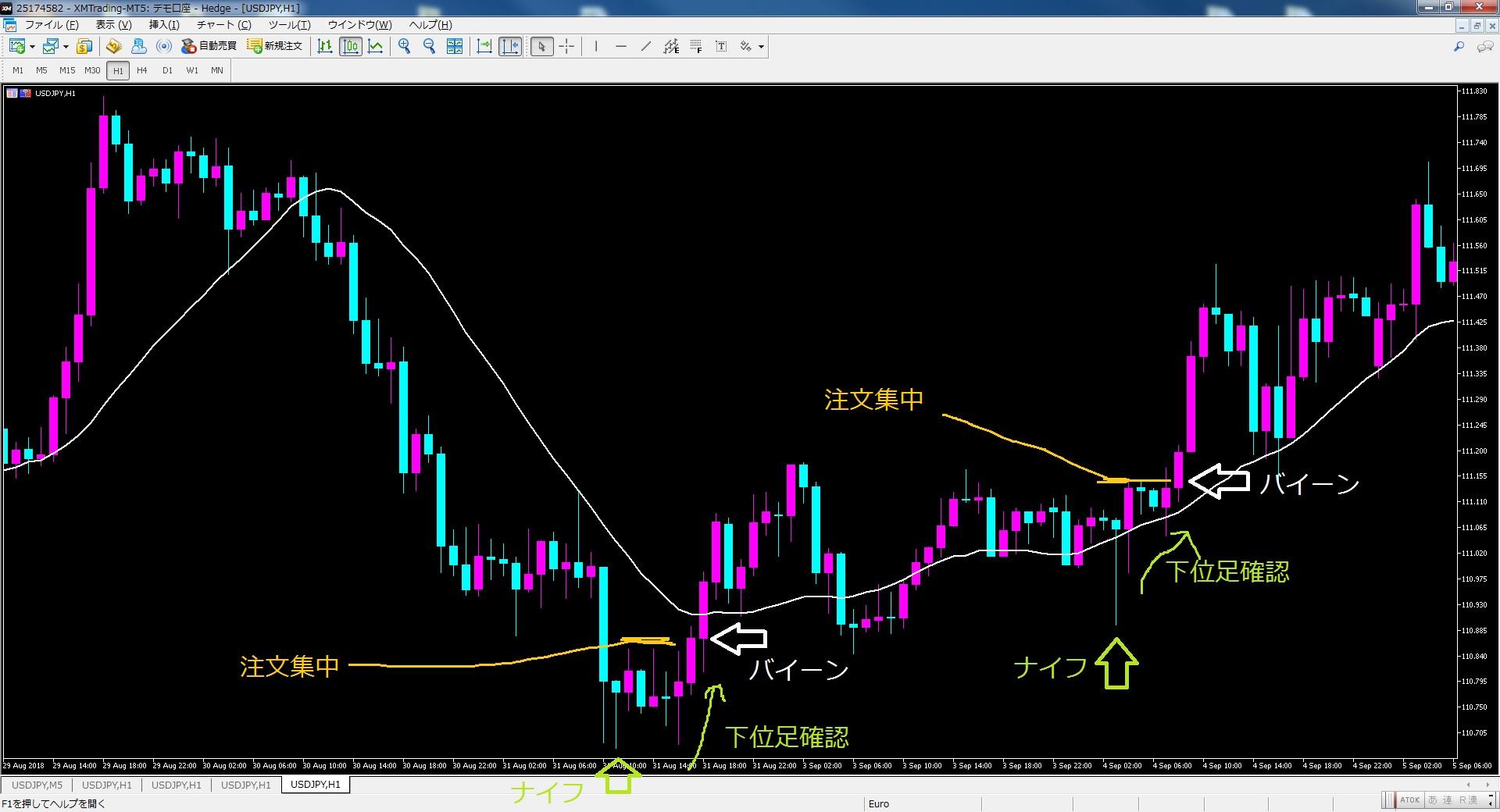Switch to the M15 timeframe
The height and width of the screenshot is (812, 1500).
pos(67,70)
